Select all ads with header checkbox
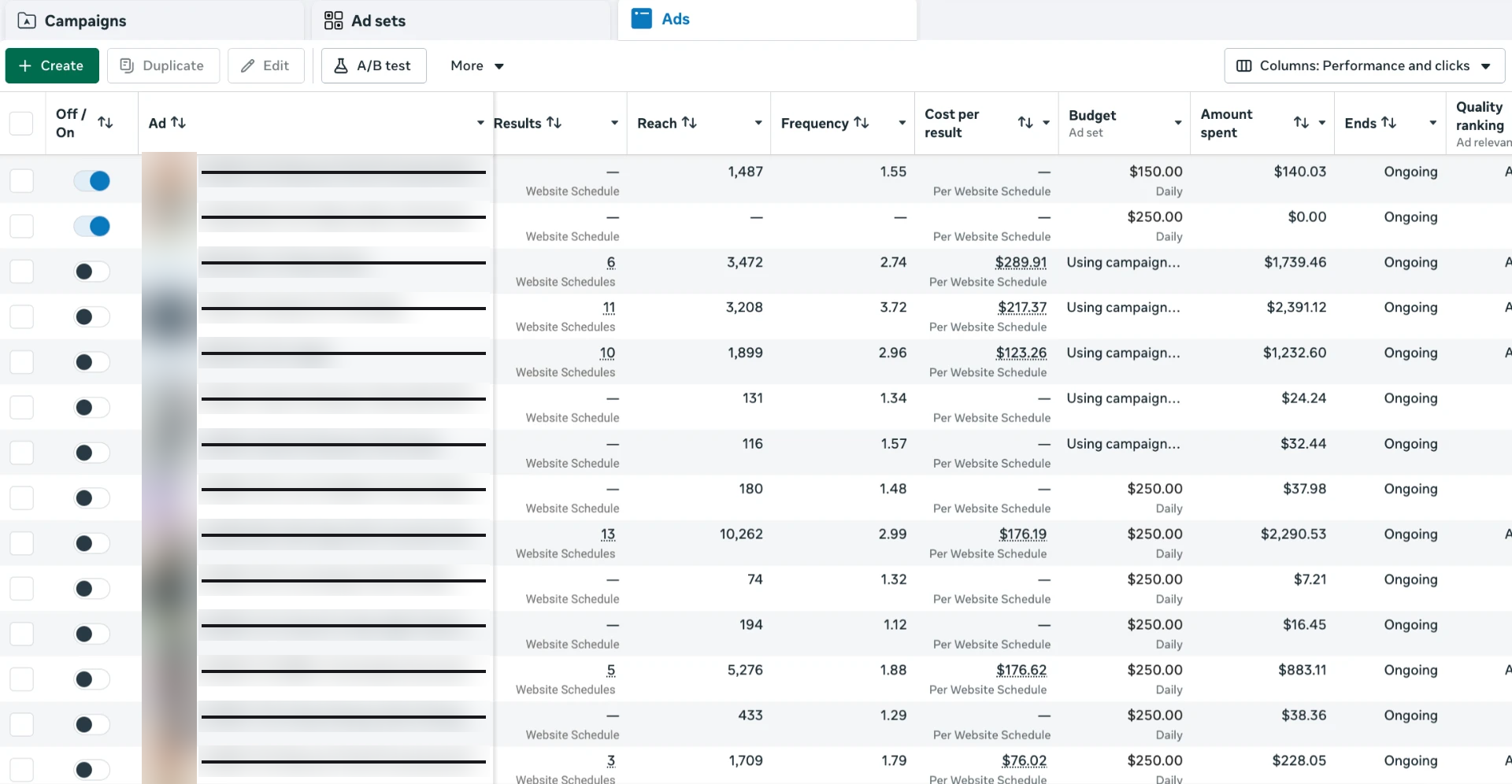The width and height of the screenshot is (1512, 784). [21, 123]
